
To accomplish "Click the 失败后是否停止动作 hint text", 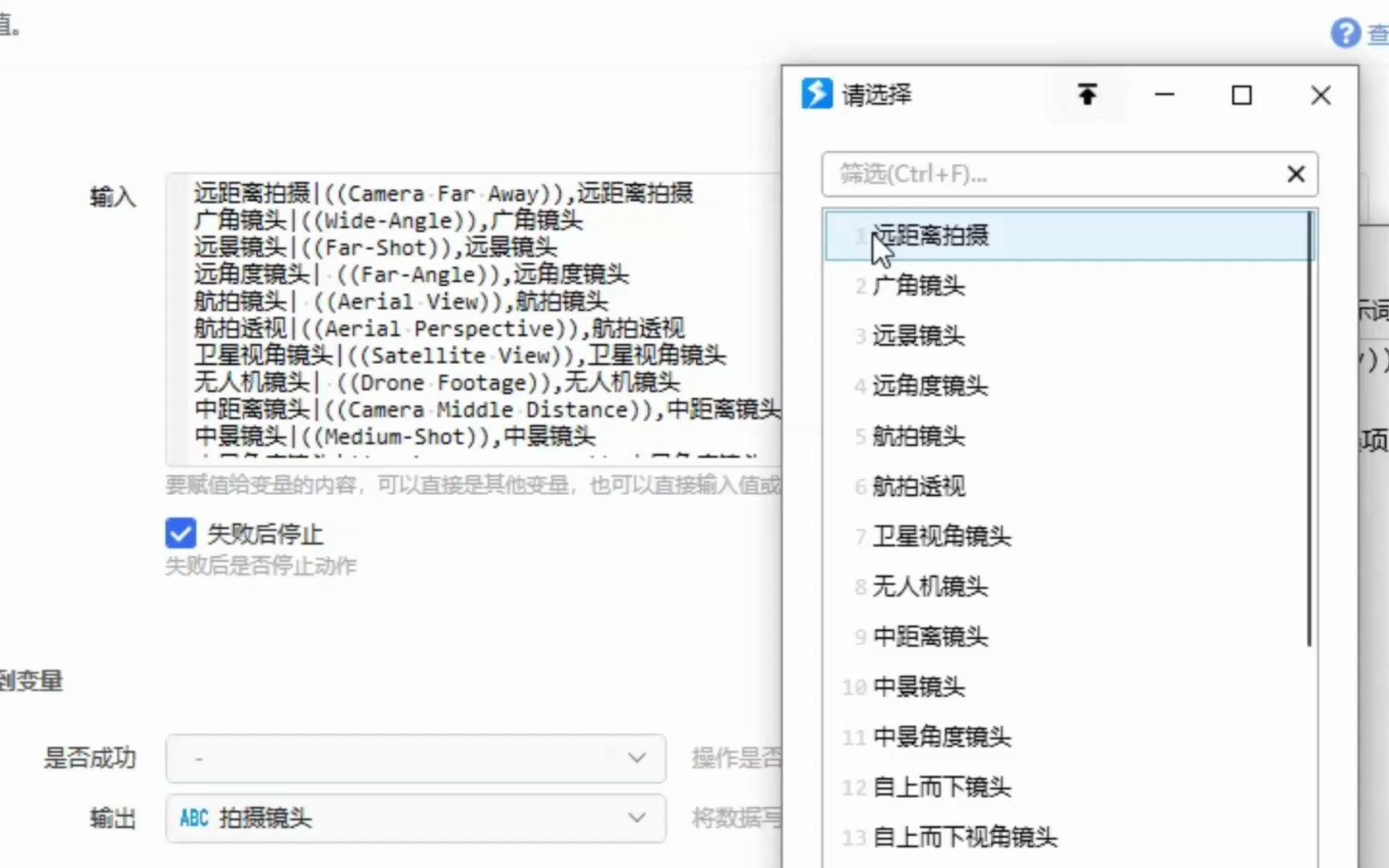I will point(260,566).
